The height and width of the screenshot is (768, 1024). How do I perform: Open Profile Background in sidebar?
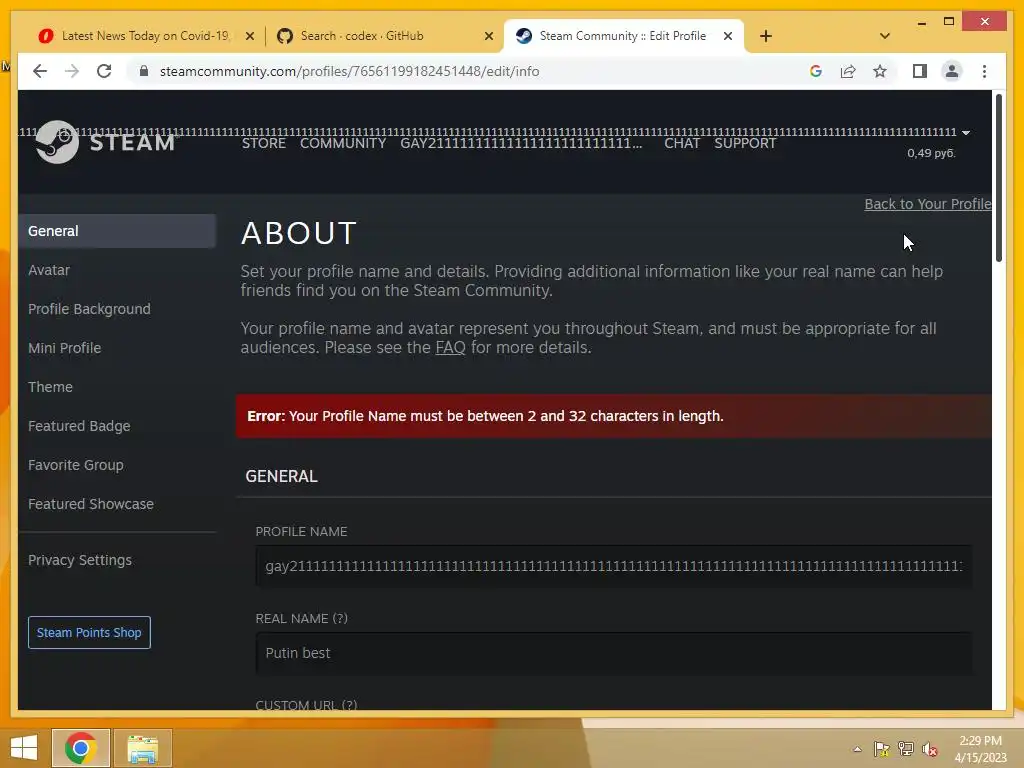[x=89, y=309]
